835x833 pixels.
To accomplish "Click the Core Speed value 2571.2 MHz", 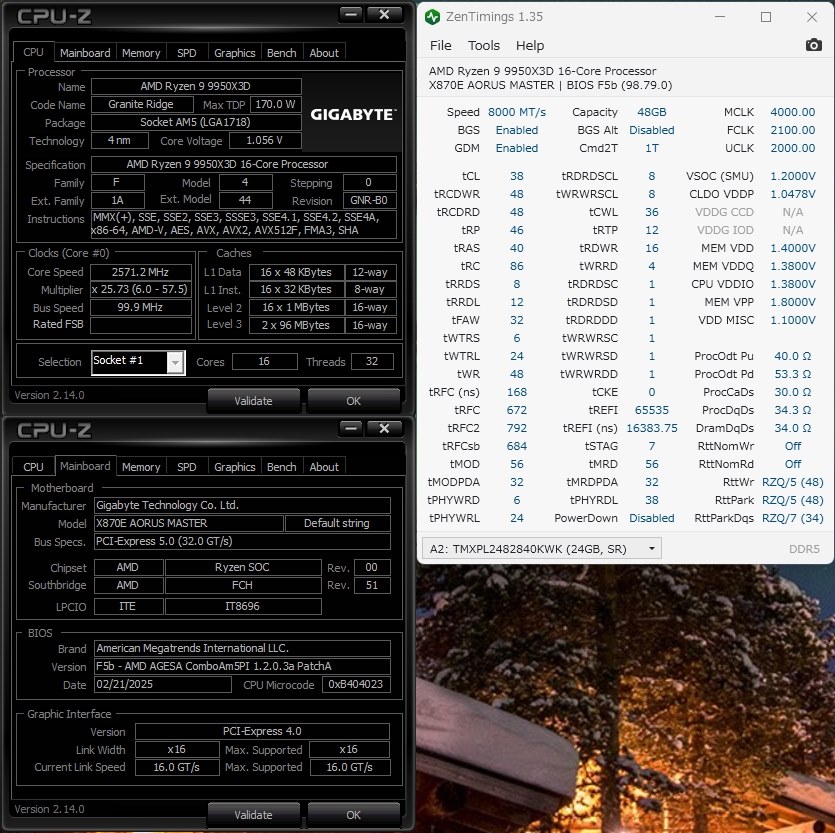I will tap(141, 272).
